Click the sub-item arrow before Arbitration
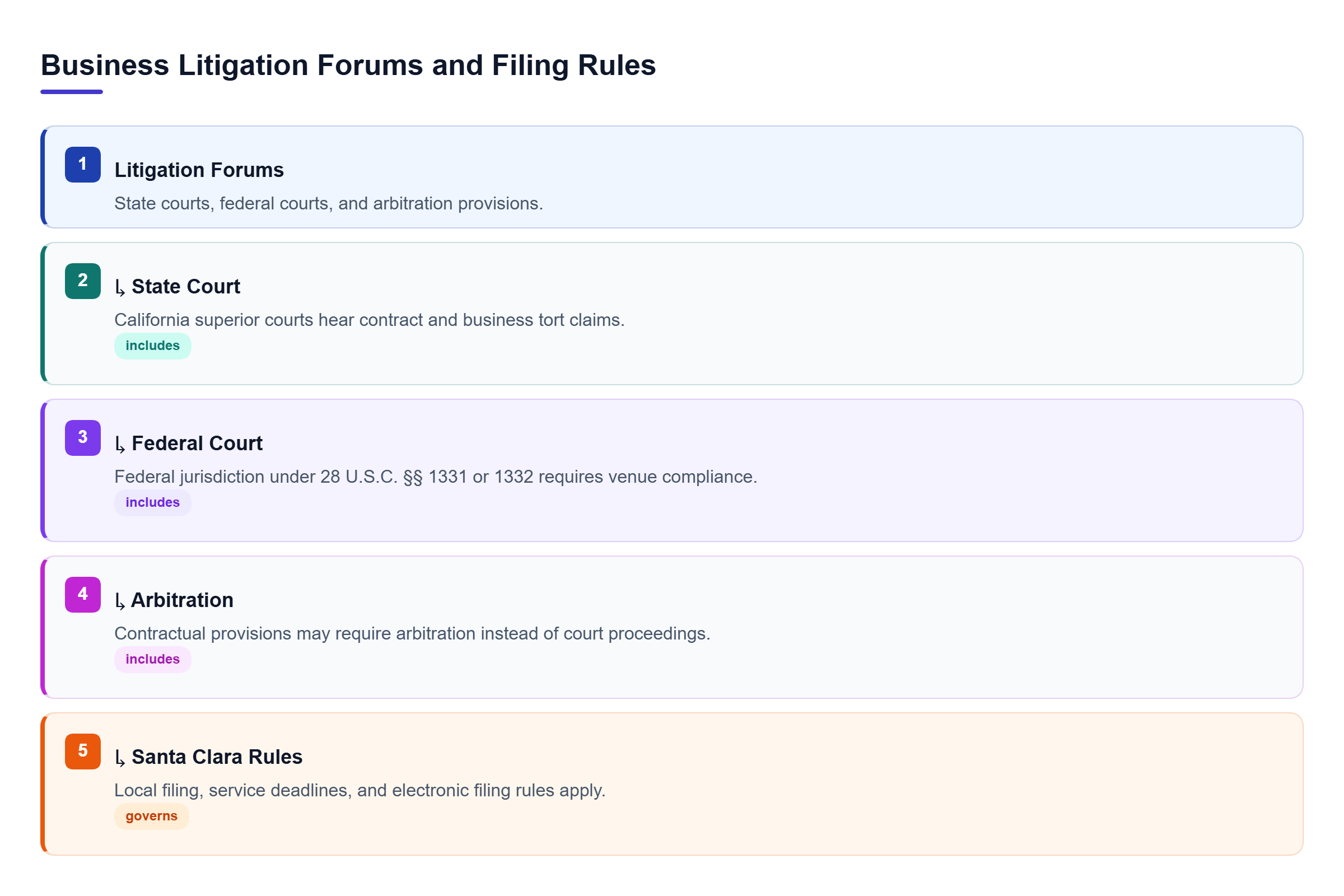This screenshot has height=896, width=1344. tap(120, 601)
